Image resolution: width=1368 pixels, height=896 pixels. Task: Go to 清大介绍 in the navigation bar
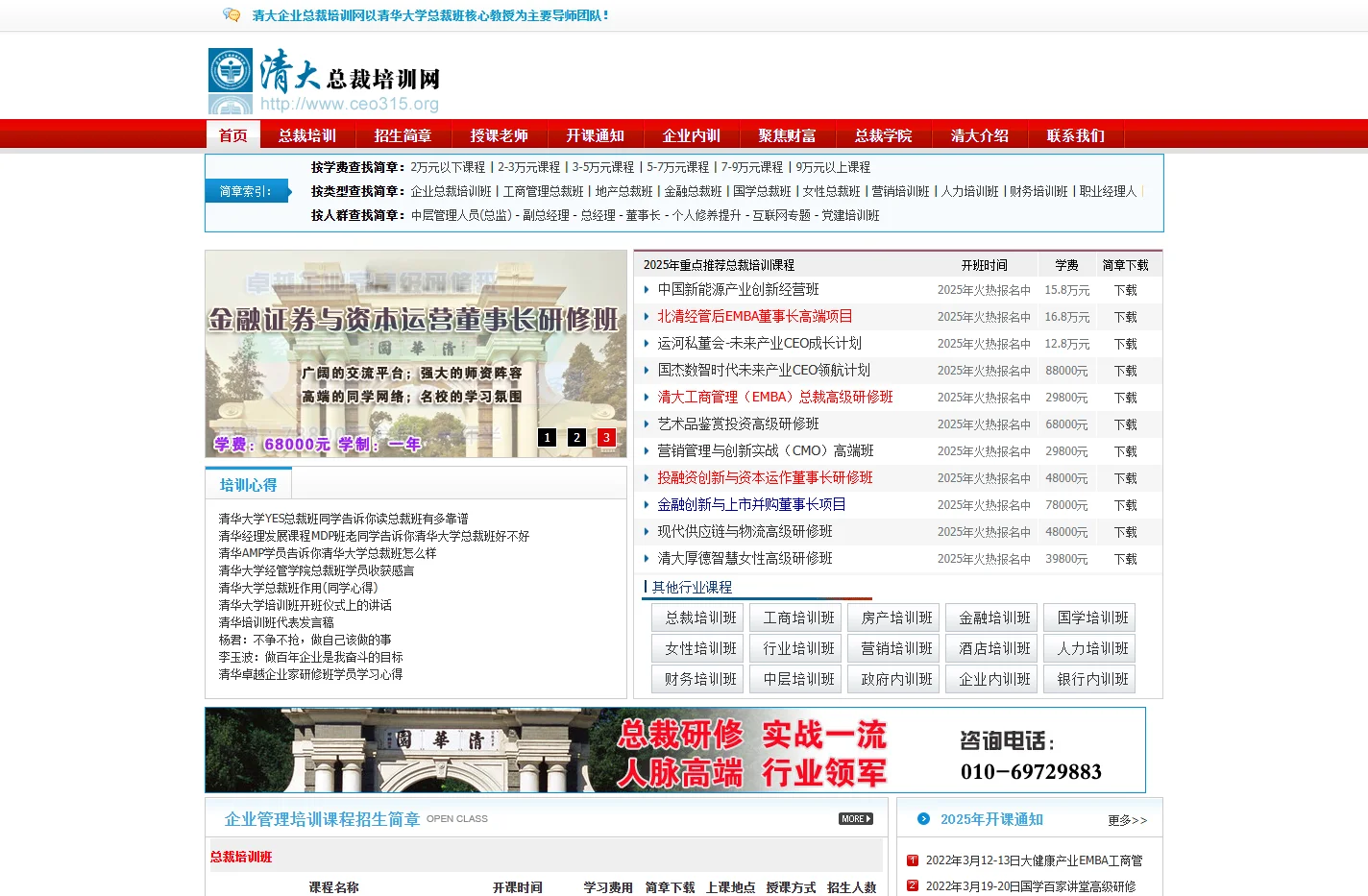pos(980,135)
